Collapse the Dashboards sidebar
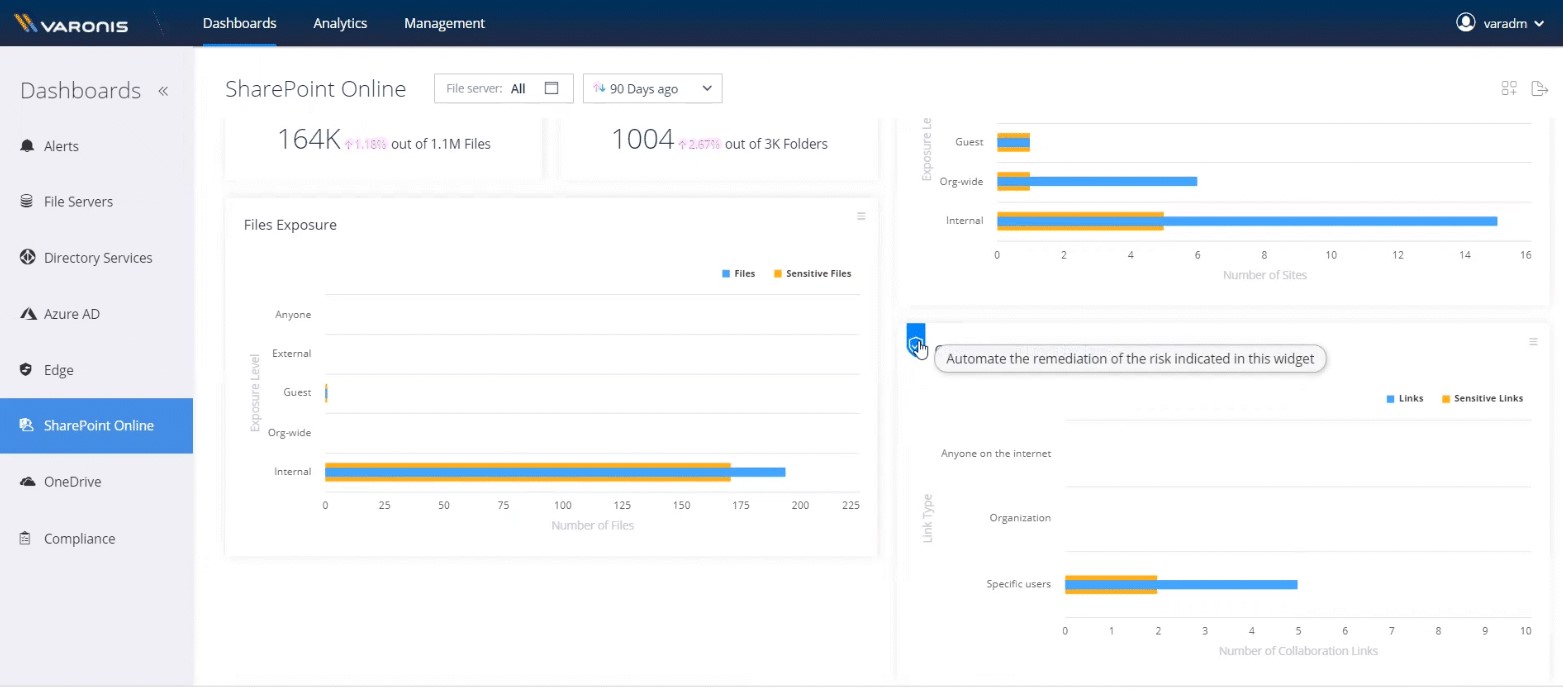Screen dimensions: 1563x690 tap(163, 91)
